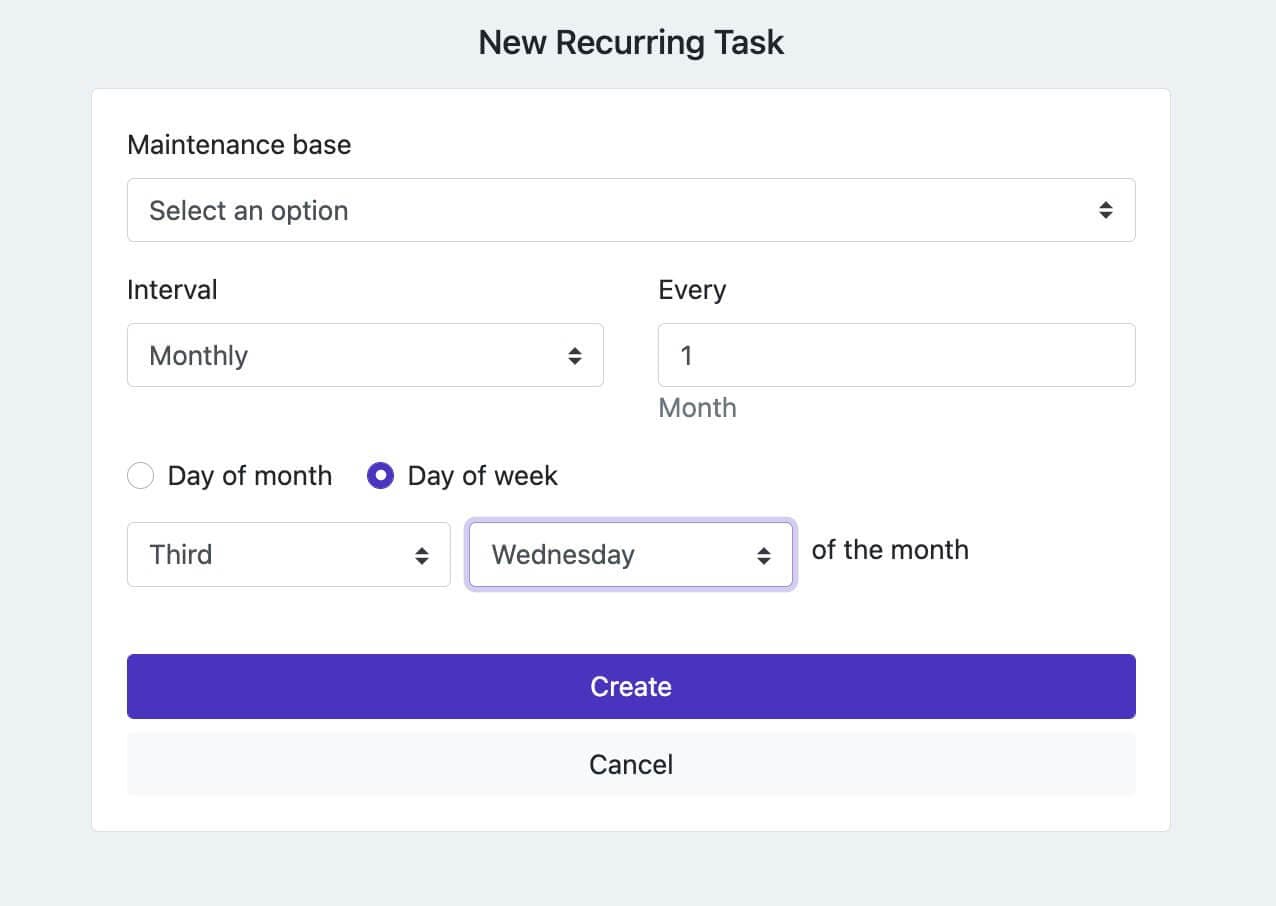Click inside the Every input field
The height and width of the screenshot is (906, 1276).
pos(896,354)
